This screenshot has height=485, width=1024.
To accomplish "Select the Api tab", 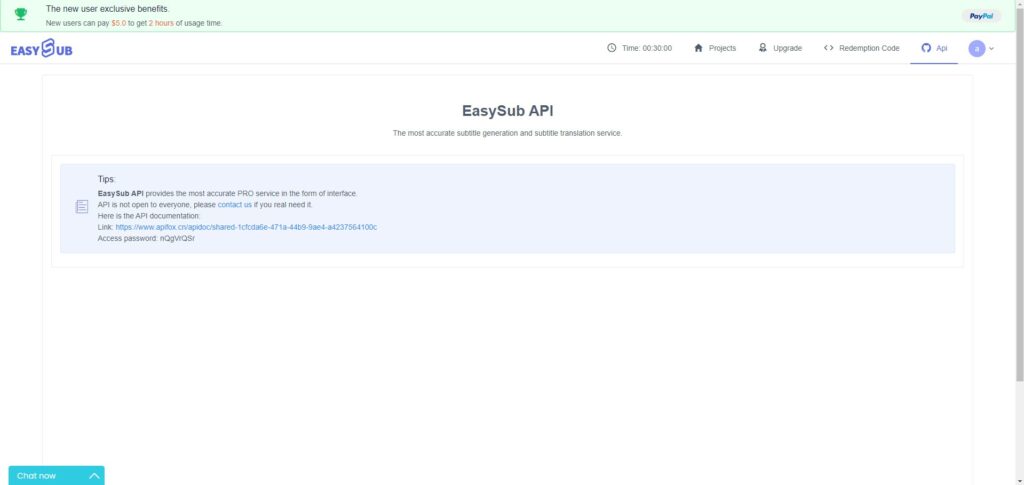I will [x=934, y=48].
